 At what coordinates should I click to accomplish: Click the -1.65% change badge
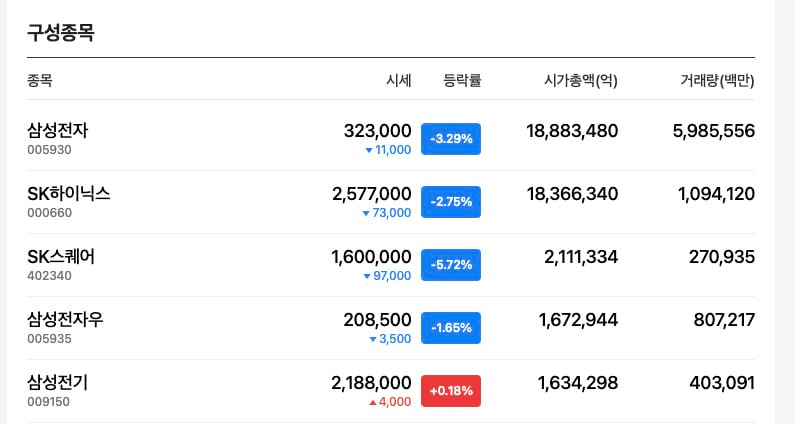pyautogui.click(x=451, y=327)
